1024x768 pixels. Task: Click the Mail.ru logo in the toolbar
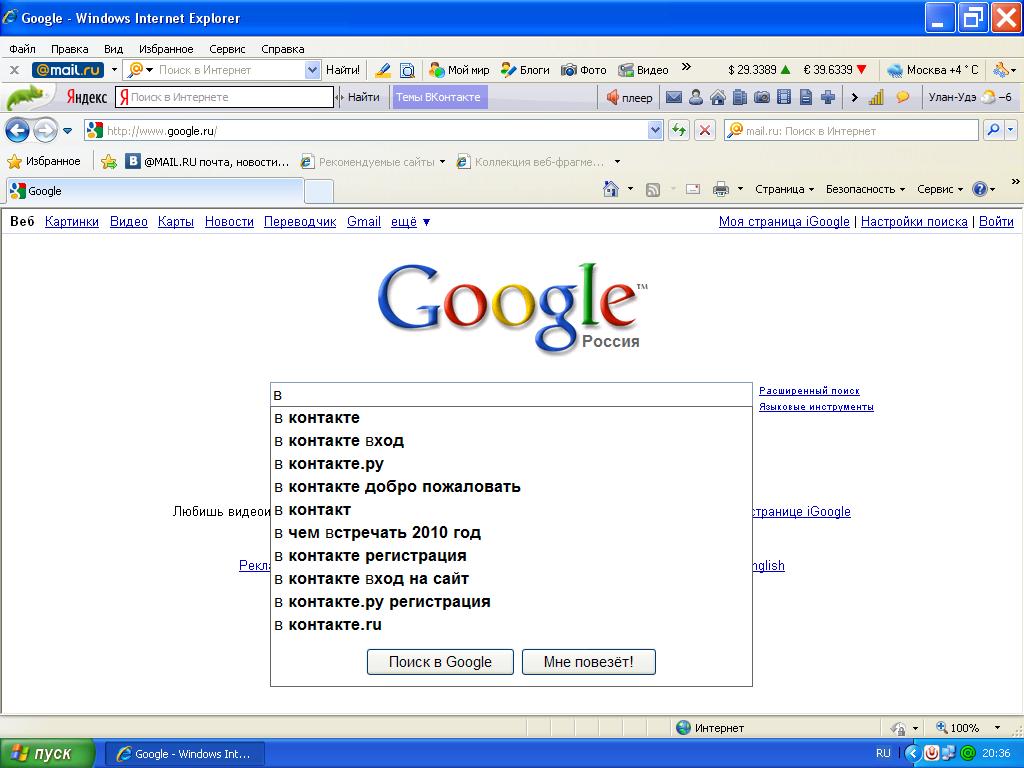click(68, 70)
